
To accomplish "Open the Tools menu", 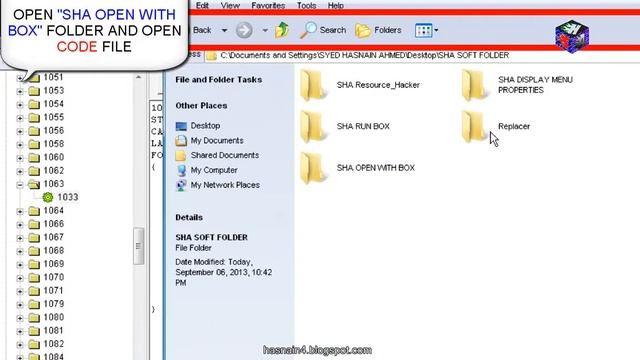I will click(307, 6).
